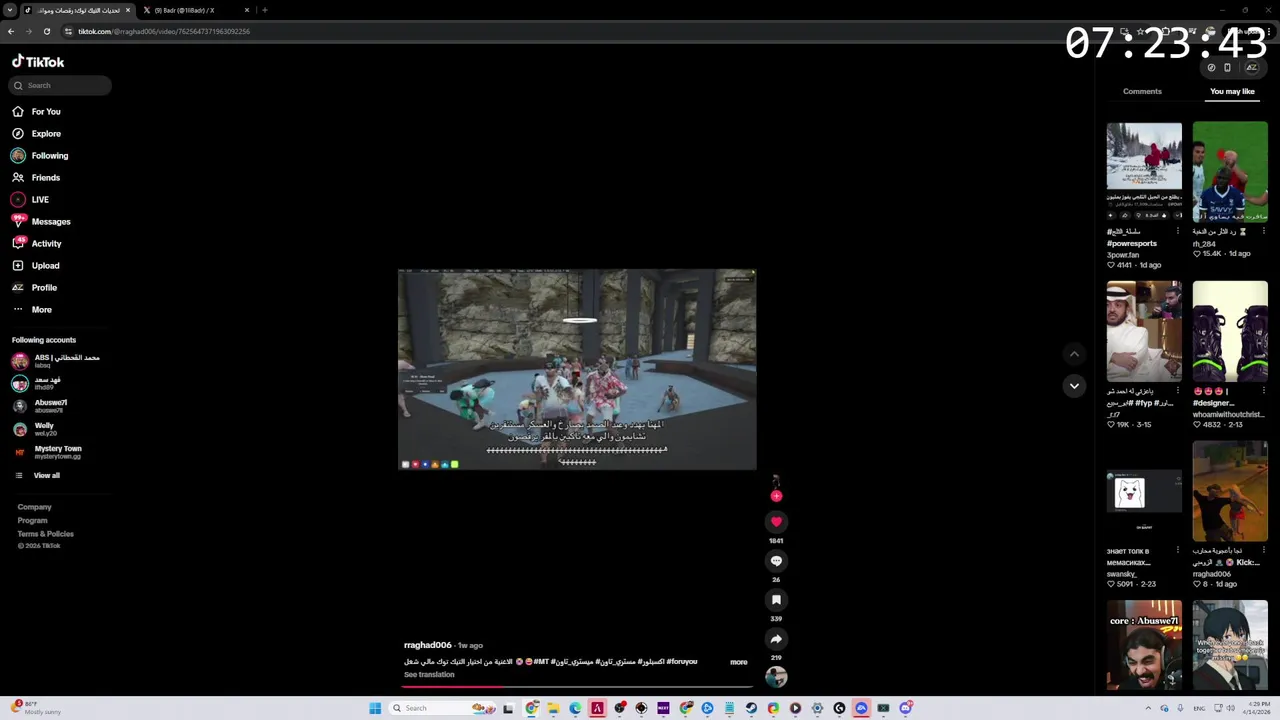Like the video with heart icon
This screenshot has height=720, width=1280.
[776, 521]
